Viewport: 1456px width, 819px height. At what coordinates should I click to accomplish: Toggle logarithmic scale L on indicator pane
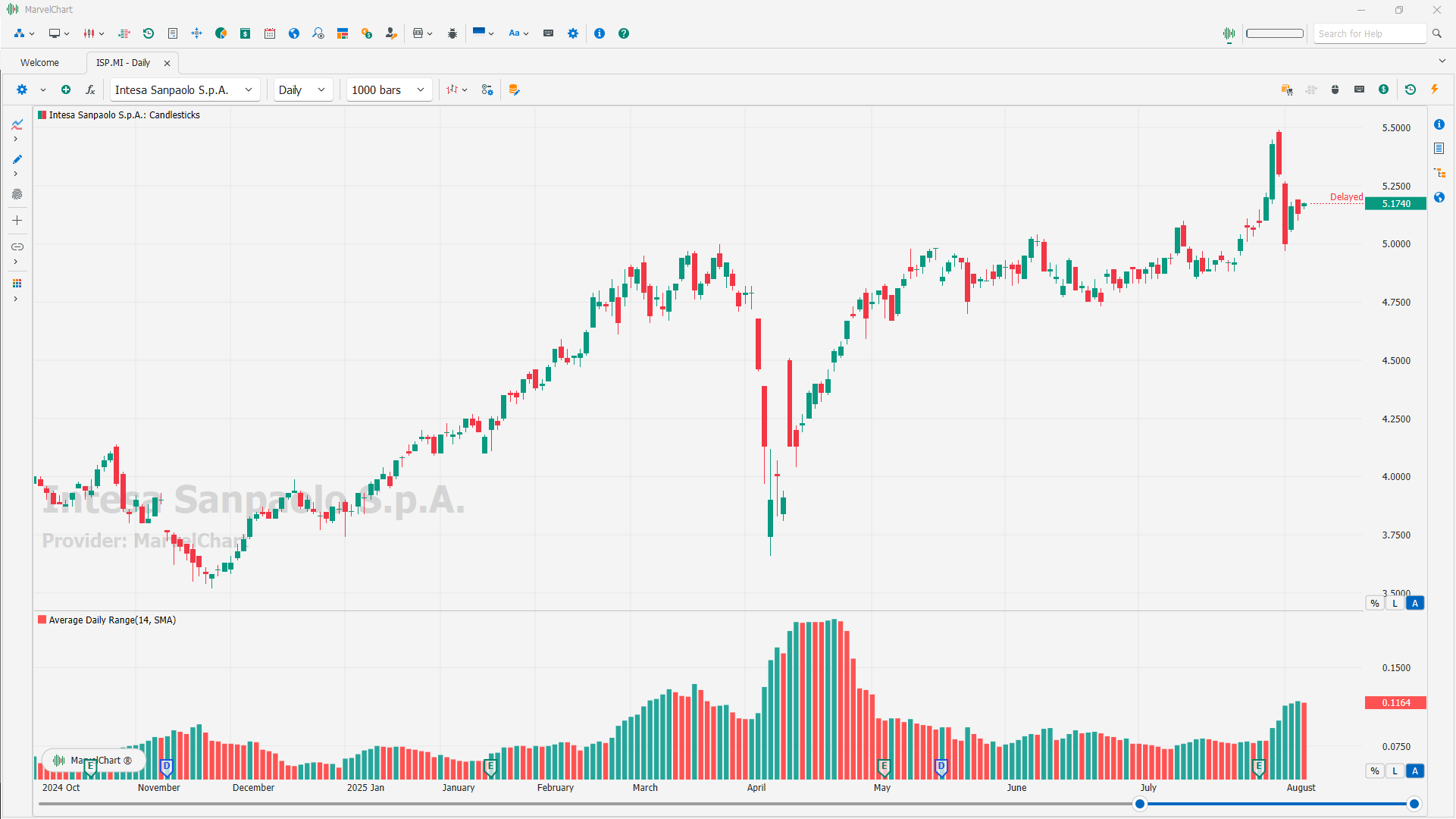[x=1395, y=771]
